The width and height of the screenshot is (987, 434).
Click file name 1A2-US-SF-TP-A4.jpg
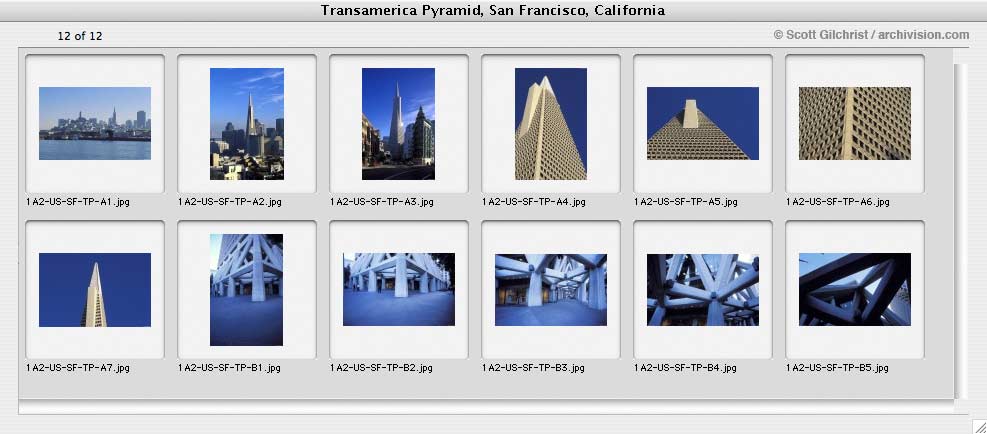coord(534,202)
